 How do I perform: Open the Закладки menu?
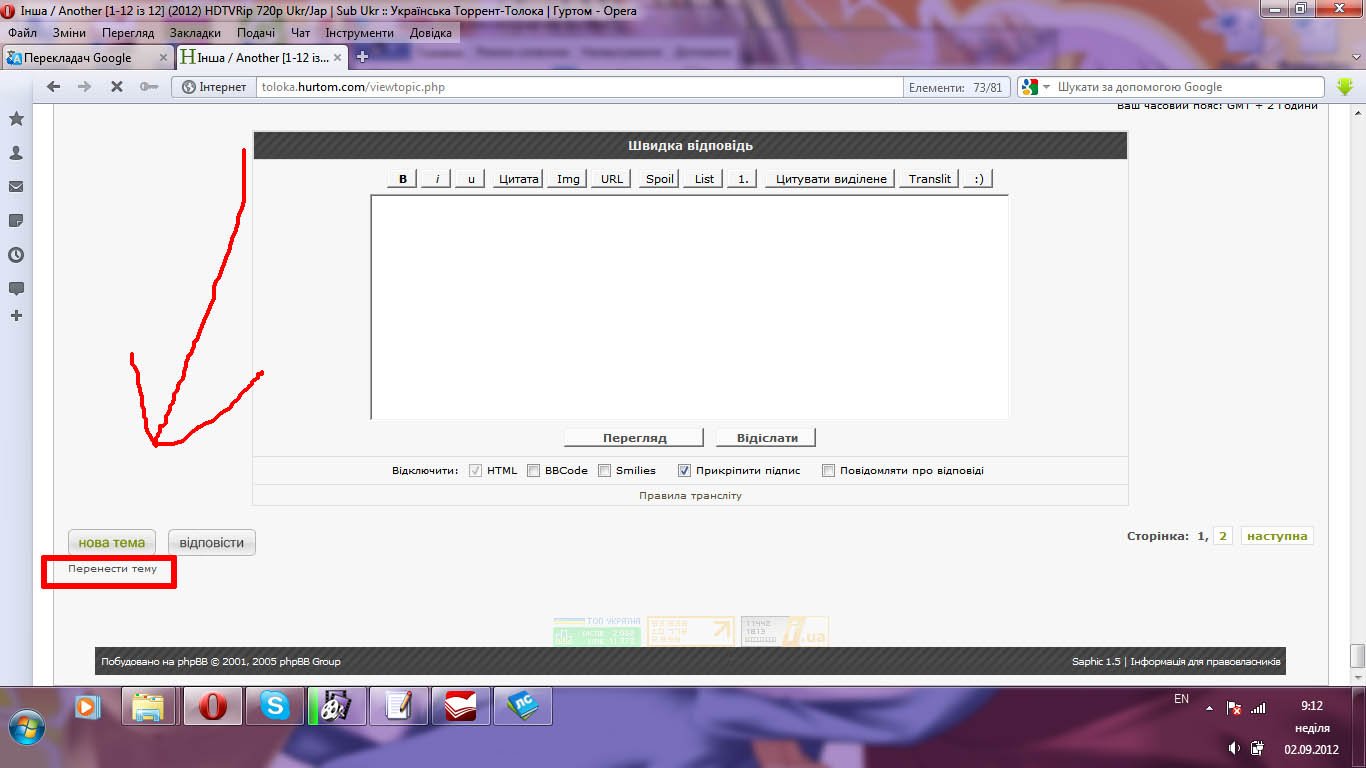(x=195, y=33)
